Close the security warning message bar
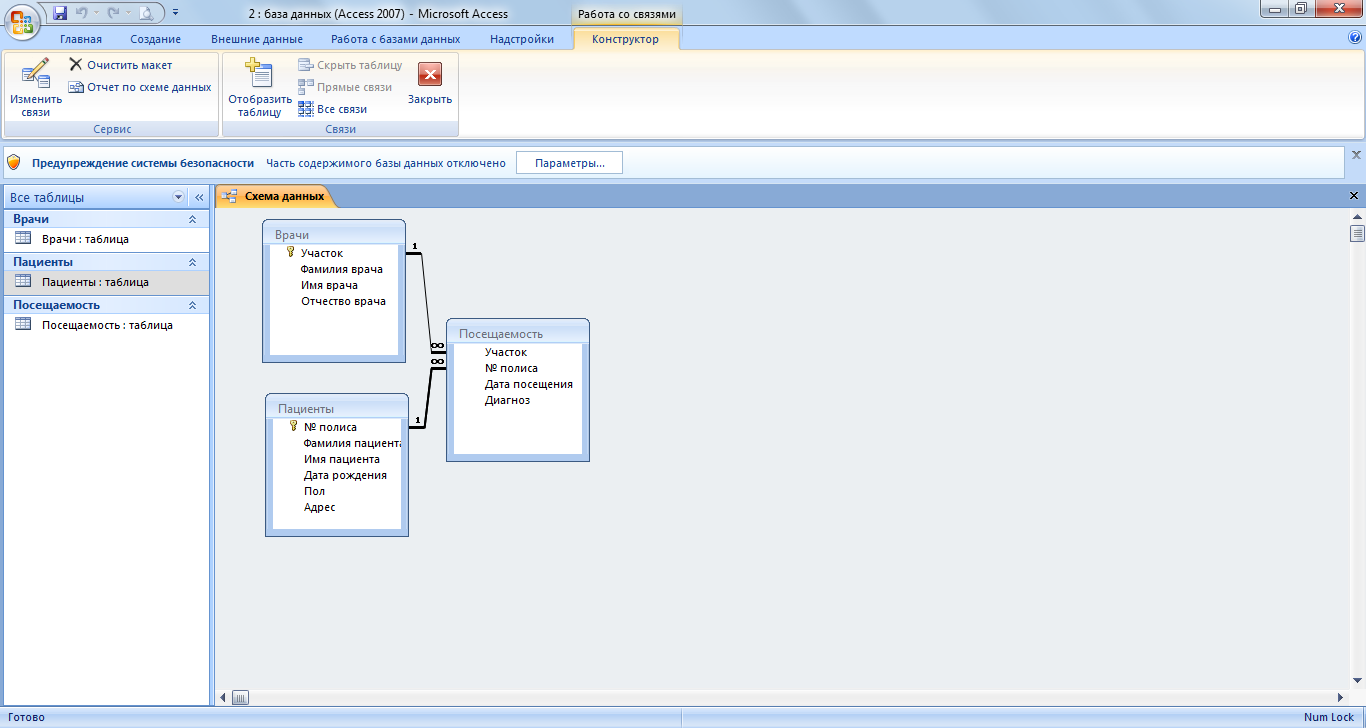1366x728 pixels. click(1356, 155)
